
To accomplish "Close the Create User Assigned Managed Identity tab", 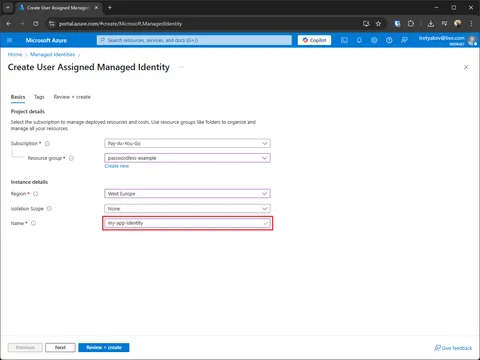I will point(96,7).
